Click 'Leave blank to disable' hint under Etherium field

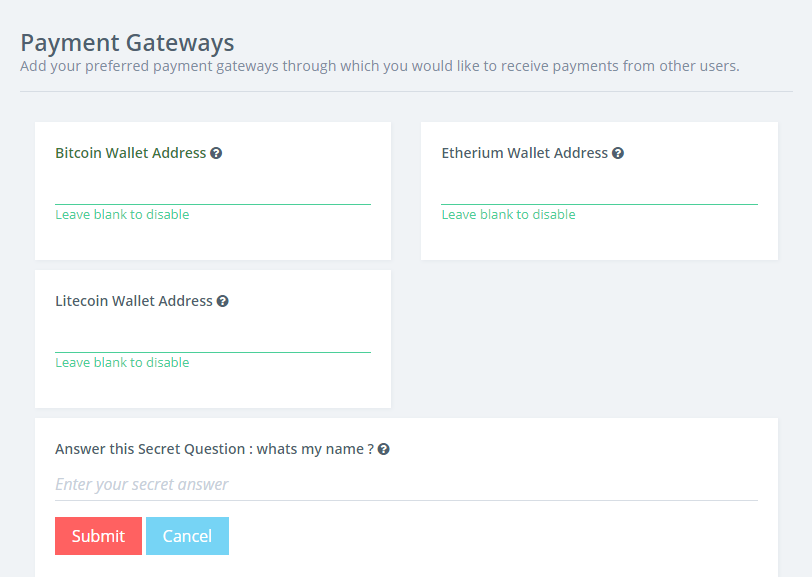pyautogui.click(x=509, y=214)
